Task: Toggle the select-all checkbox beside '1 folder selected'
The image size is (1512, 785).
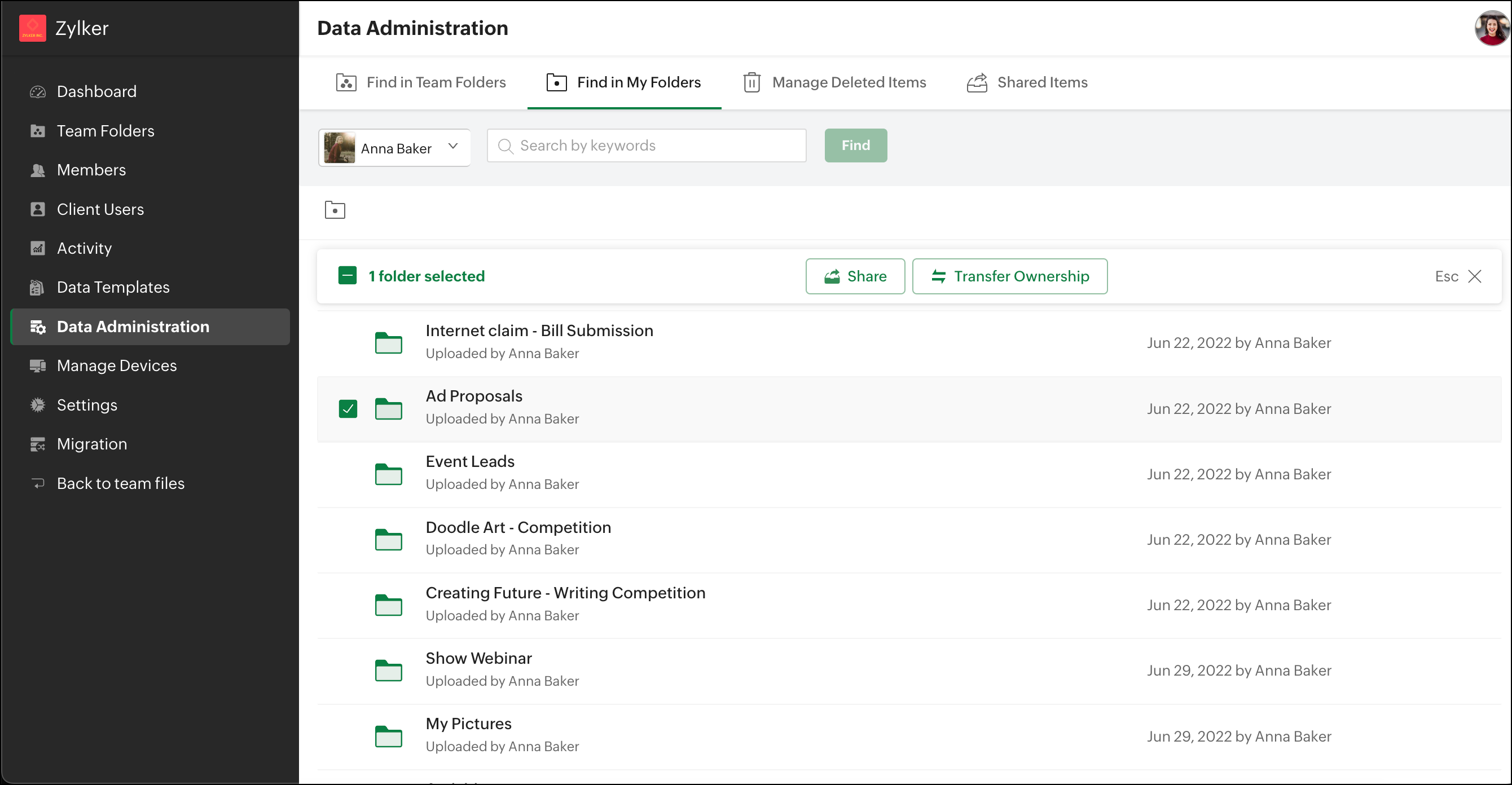Action: click(x=348, y=276)
